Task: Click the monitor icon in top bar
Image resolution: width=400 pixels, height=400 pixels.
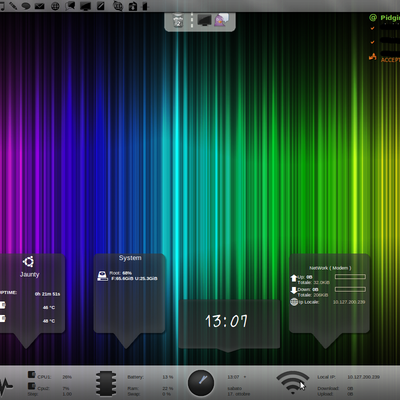Action: tap(85, 6)
